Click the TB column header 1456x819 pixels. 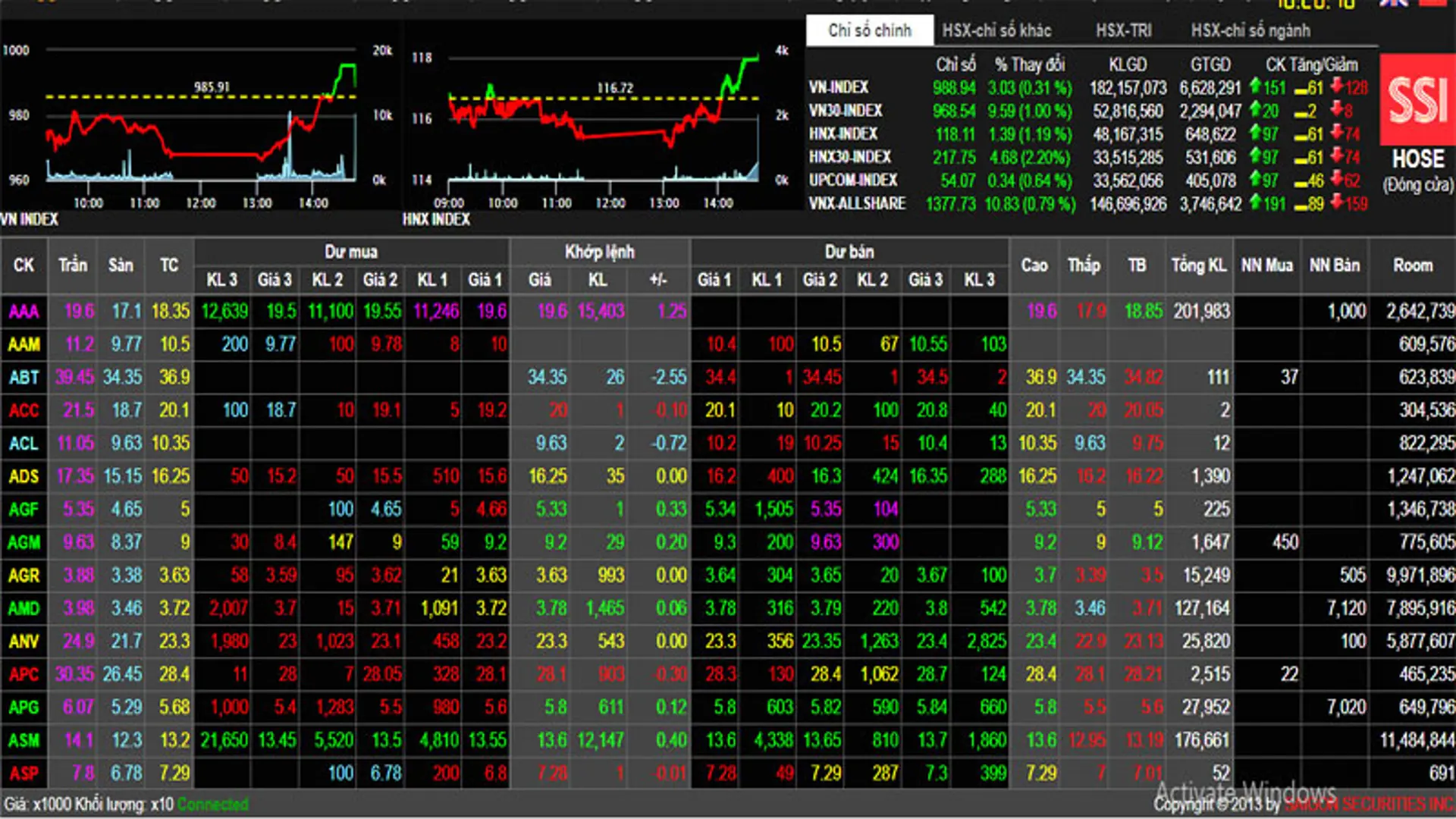1136,265
